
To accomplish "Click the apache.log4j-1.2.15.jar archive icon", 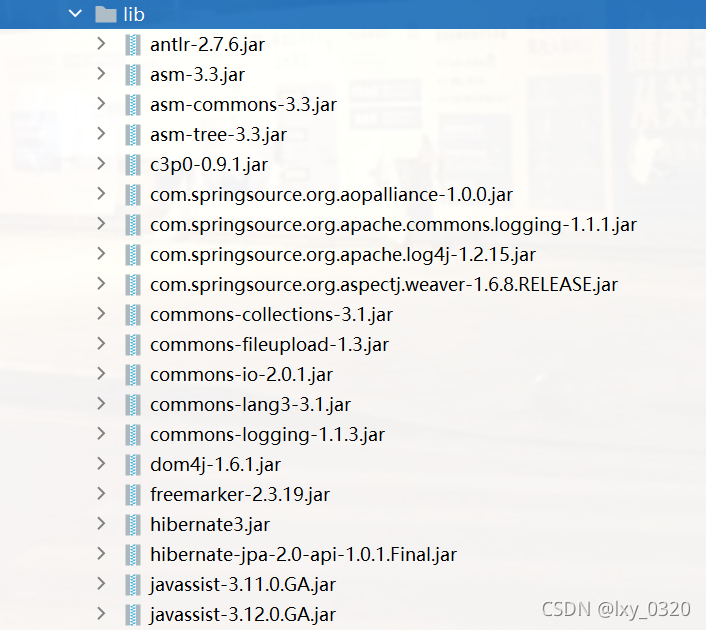I will point(133,254).
